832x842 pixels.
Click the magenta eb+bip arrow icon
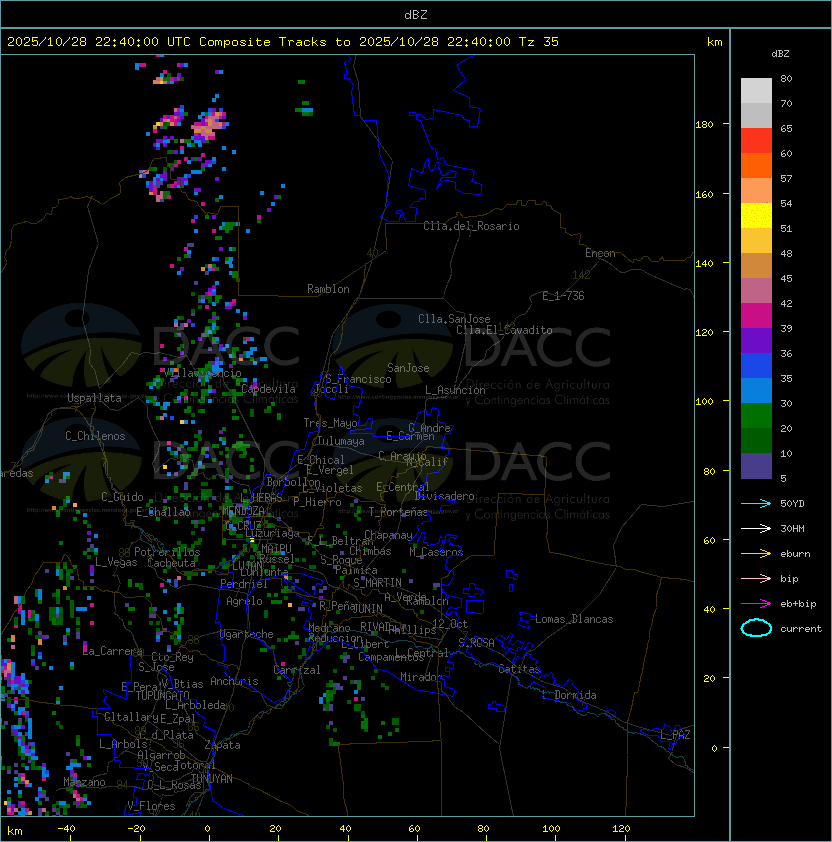pos(756,604)
